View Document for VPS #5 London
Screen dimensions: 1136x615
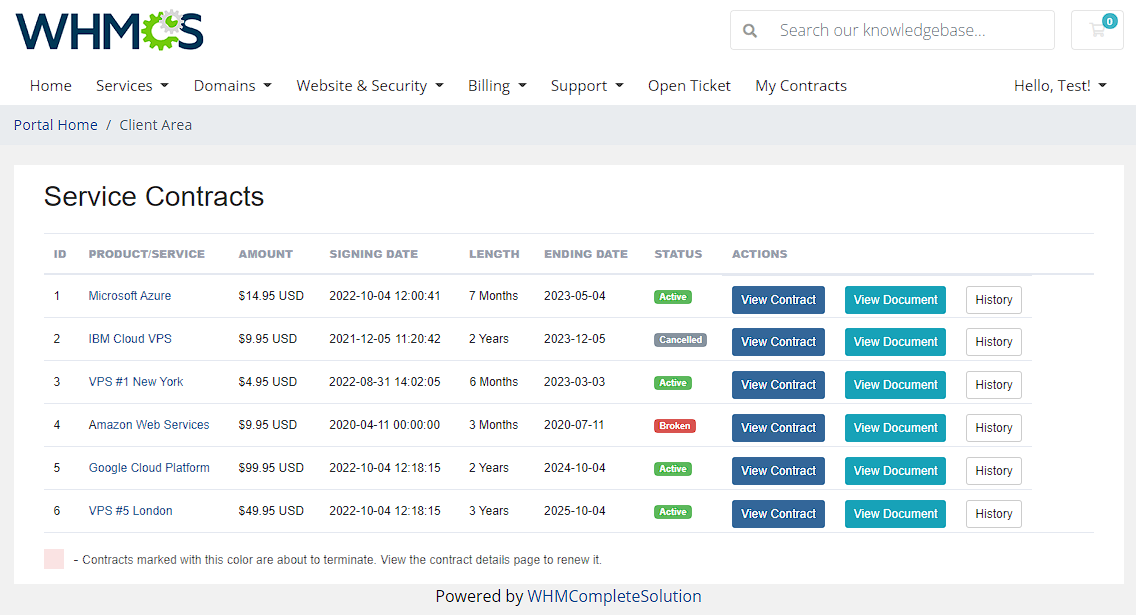(x=895, y=514)
